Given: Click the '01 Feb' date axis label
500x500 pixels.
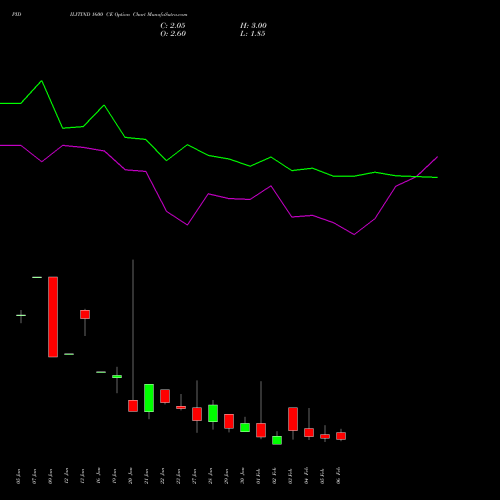Looking at the screenshot, I should (259, 476).
